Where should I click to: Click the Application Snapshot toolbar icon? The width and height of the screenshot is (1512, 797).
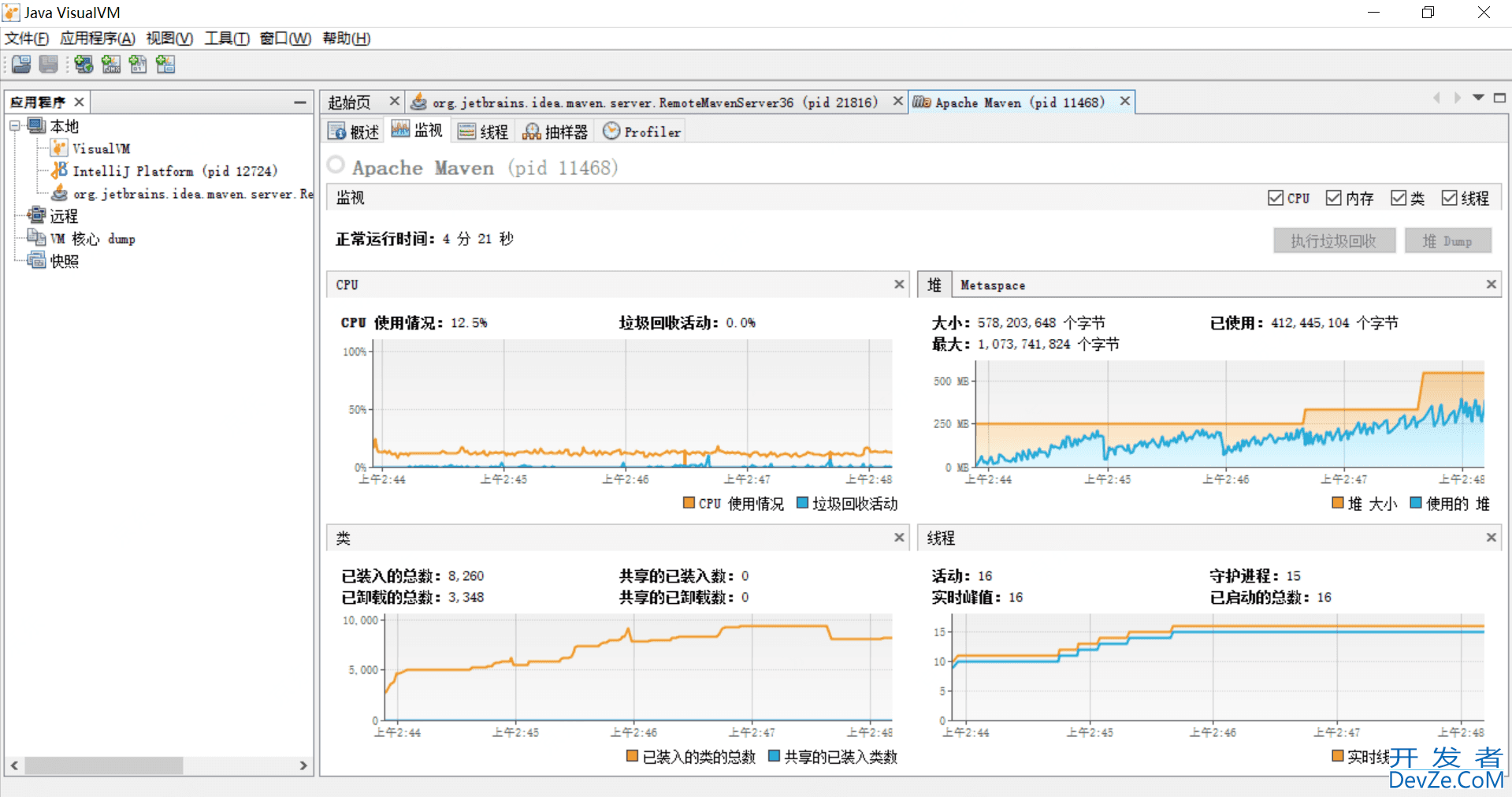pyautogui.click(x=165, y=65)
